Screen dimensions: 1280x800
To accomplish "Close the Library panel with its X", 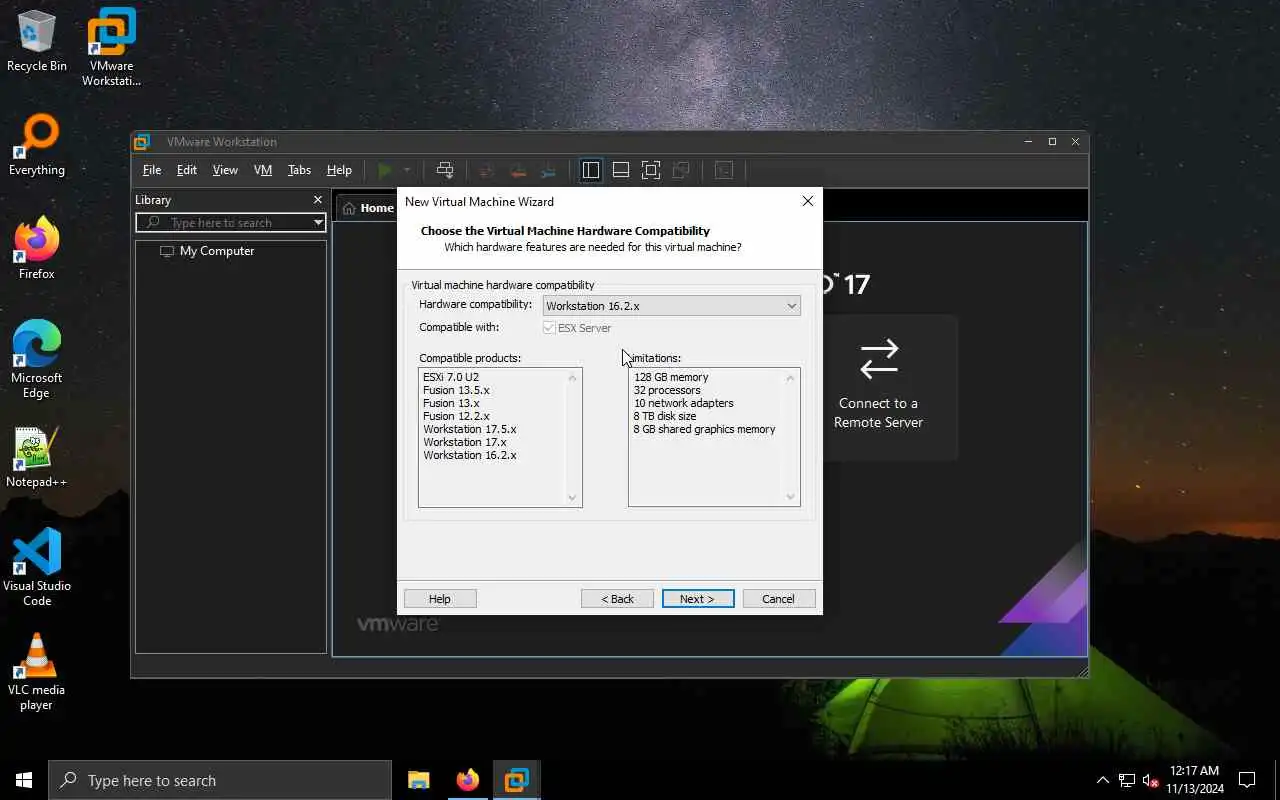I will (318, 200).
